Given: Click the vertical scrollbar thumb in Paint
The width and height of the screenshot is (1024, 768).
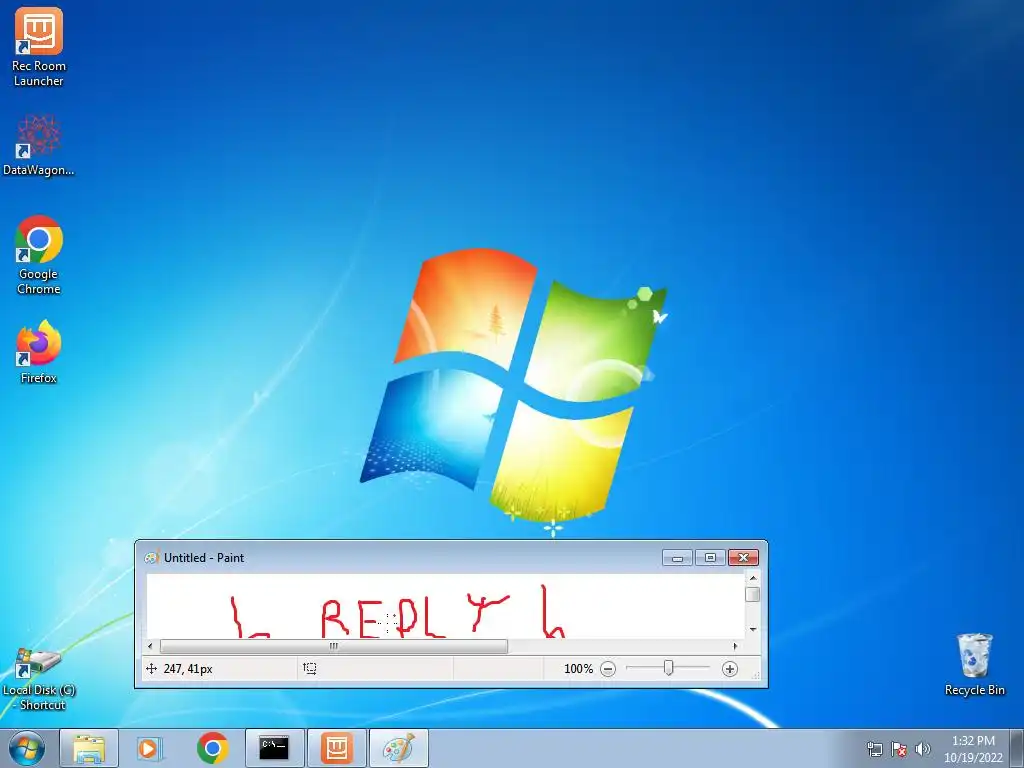Looking at the screenshot, I should [752, 594].
